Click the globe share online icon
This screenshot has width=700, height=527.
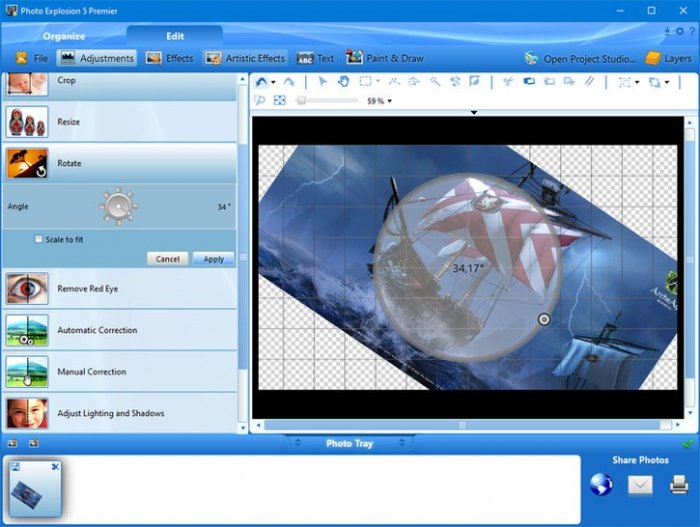[601, 486]
